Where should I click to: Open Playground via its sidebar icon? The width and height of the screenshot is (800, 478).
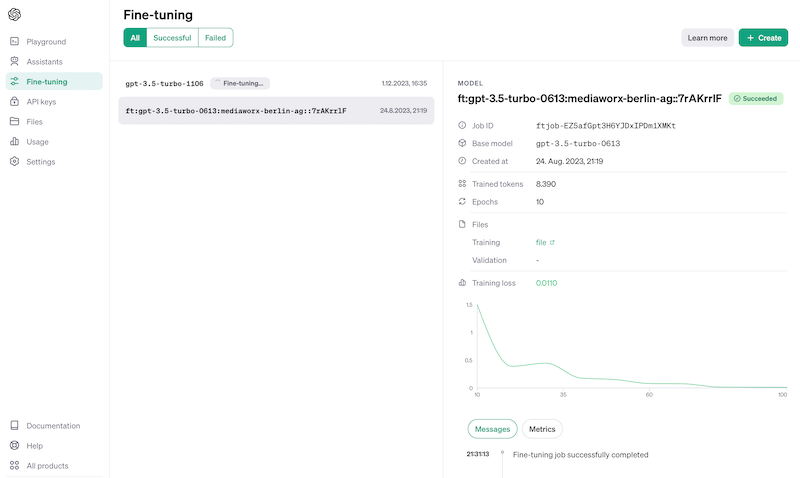[x=14, y=41]
